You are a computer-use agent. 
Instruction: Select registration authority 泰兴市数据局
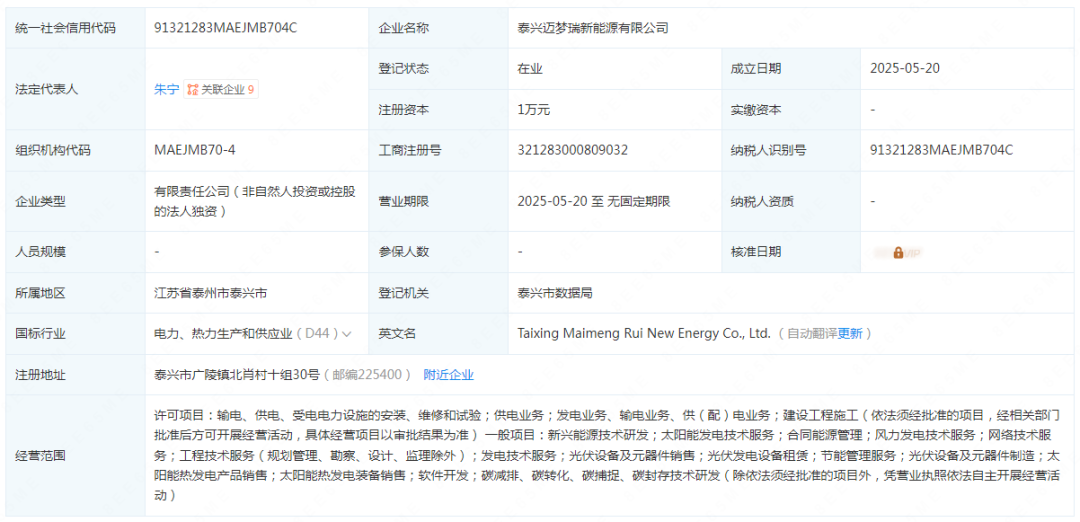(555, 293)
